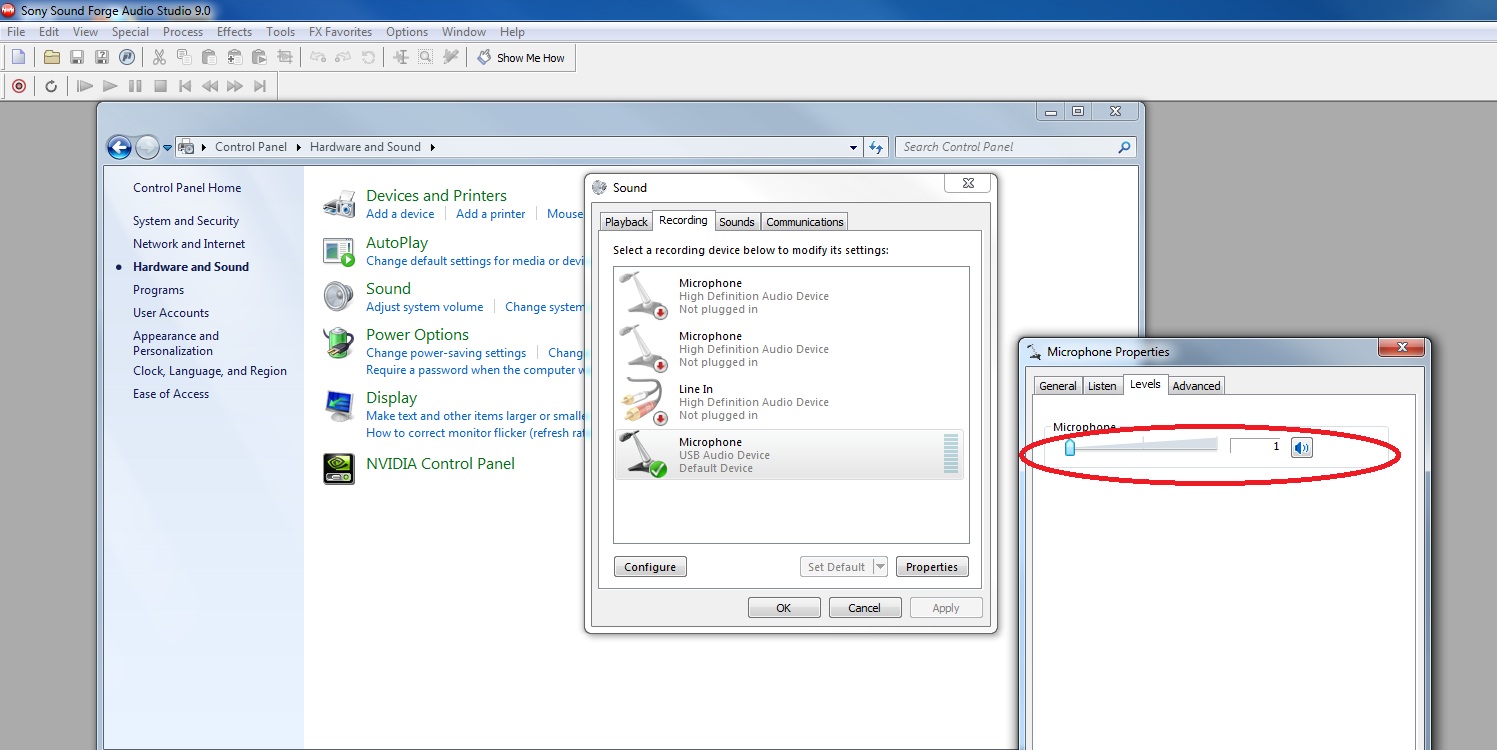
Task: Expand the arrow after Hardware and Sound breadcrumb
Action: point(432,147)
